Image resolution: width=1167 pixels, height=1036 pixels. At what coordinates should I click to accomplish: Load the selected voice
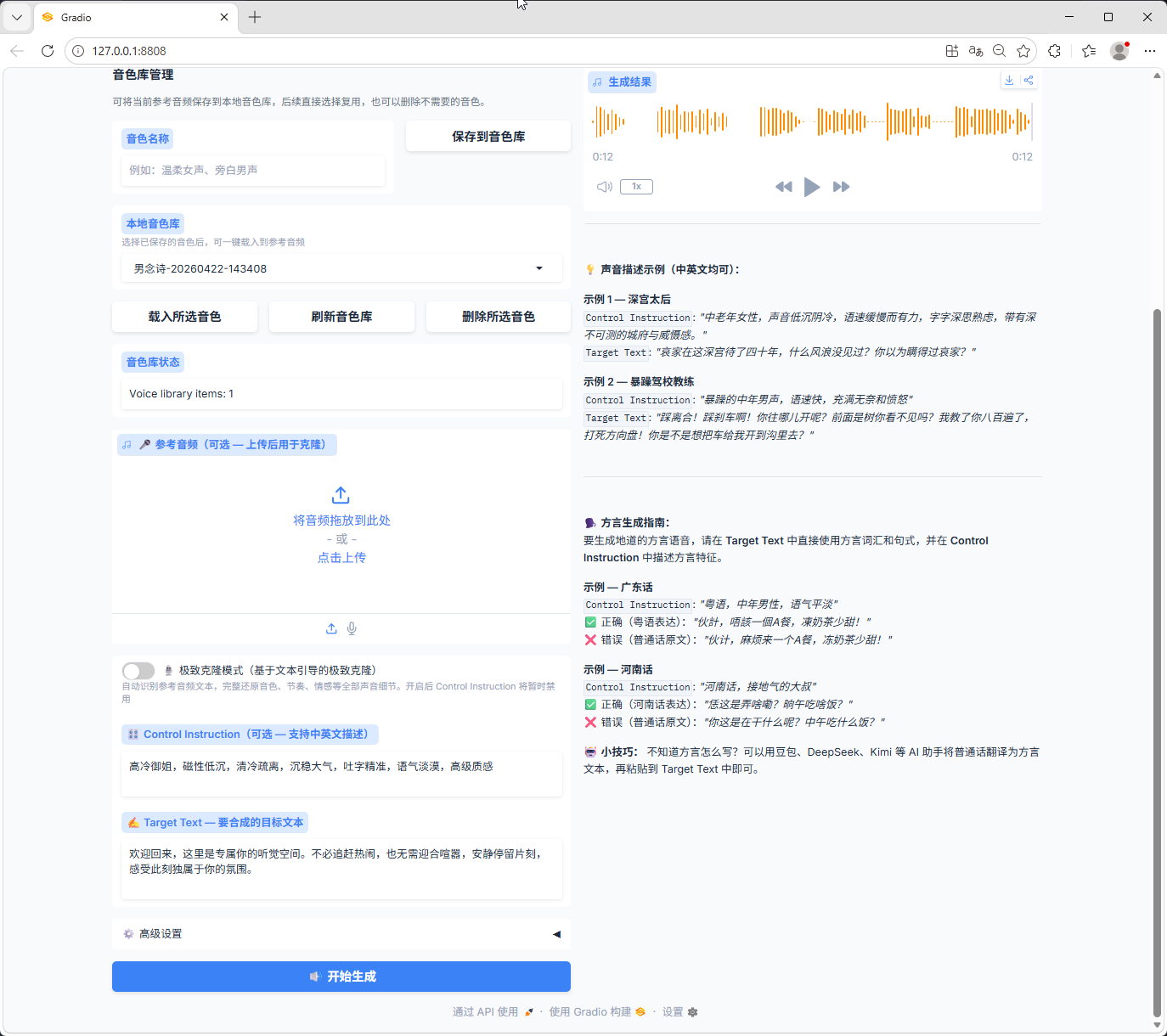(x=184, y=317)
